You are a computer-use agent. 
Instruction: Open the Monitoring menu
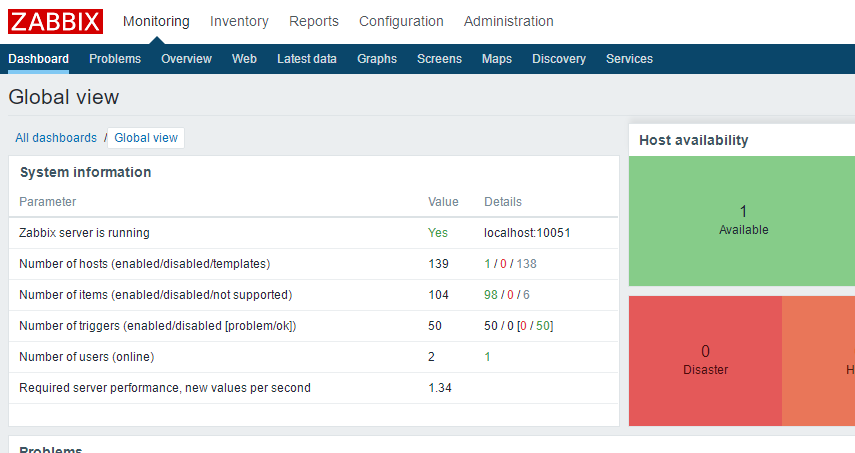156,21
